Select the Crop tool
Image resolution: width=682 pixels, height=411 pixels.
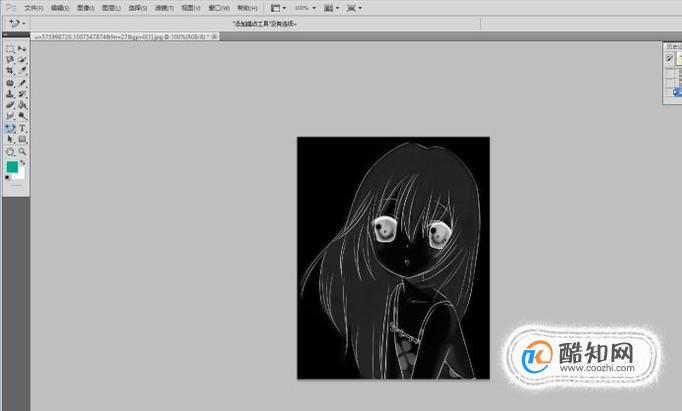(x=10, y=70)
